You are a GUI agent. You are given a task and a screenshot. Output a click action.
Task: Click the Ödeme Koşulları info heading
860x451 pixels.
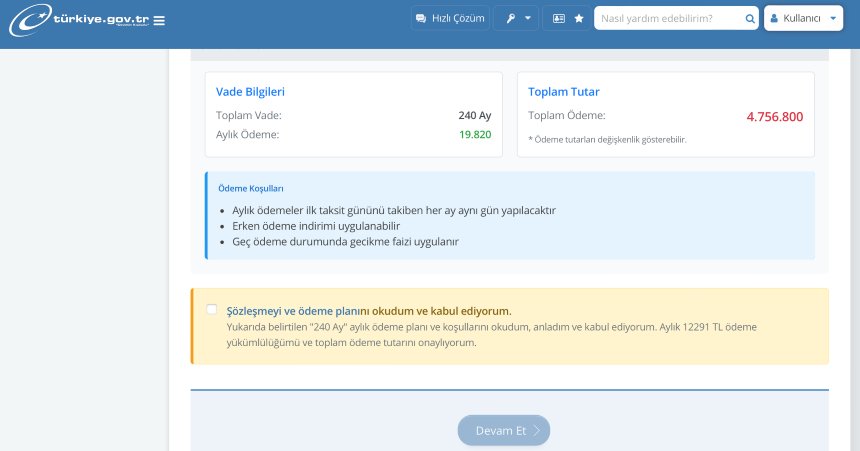tap(251, 188)
